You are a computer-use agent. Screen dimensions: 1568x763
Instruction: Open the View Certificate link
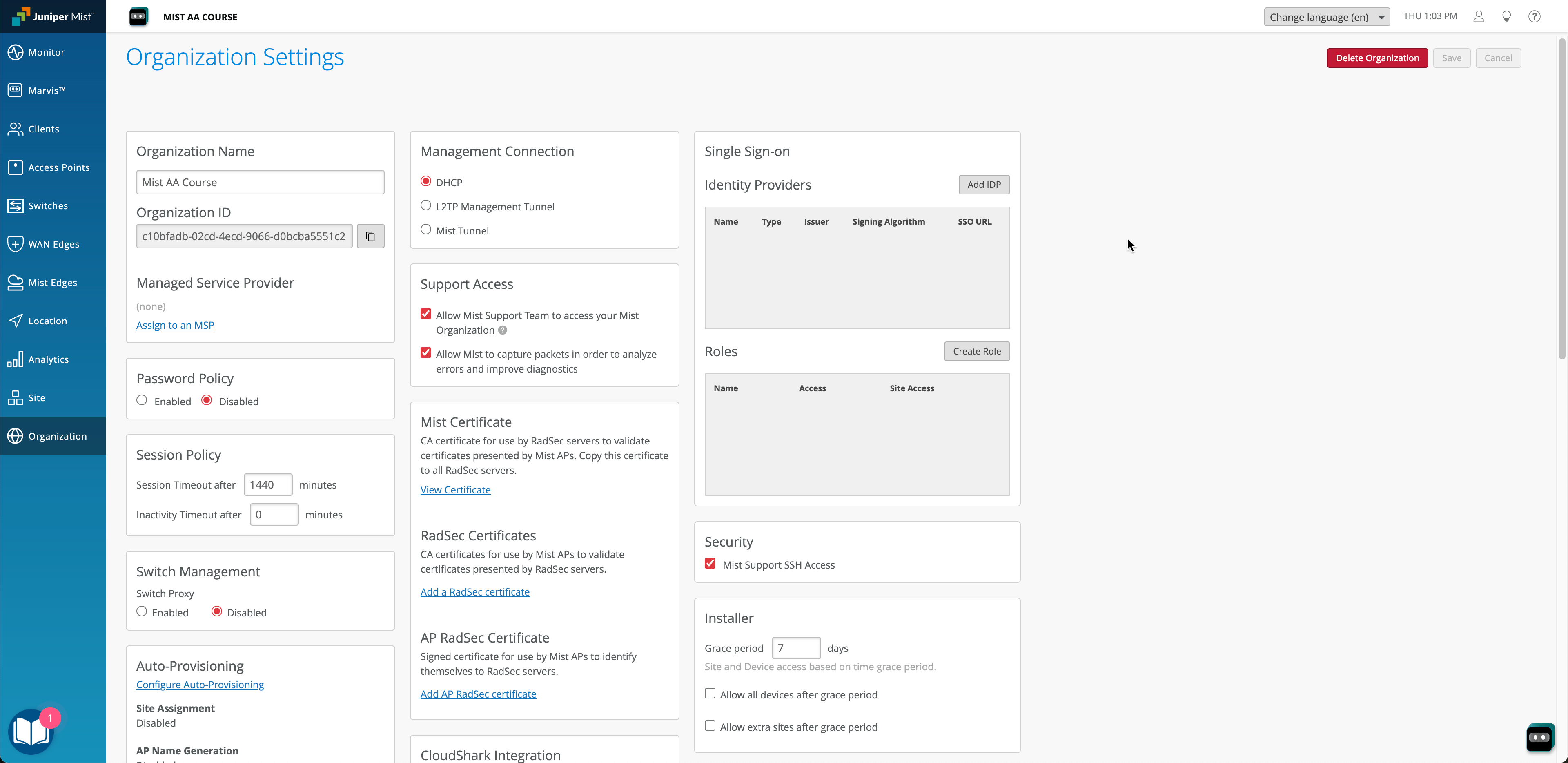tap(455, 489)
